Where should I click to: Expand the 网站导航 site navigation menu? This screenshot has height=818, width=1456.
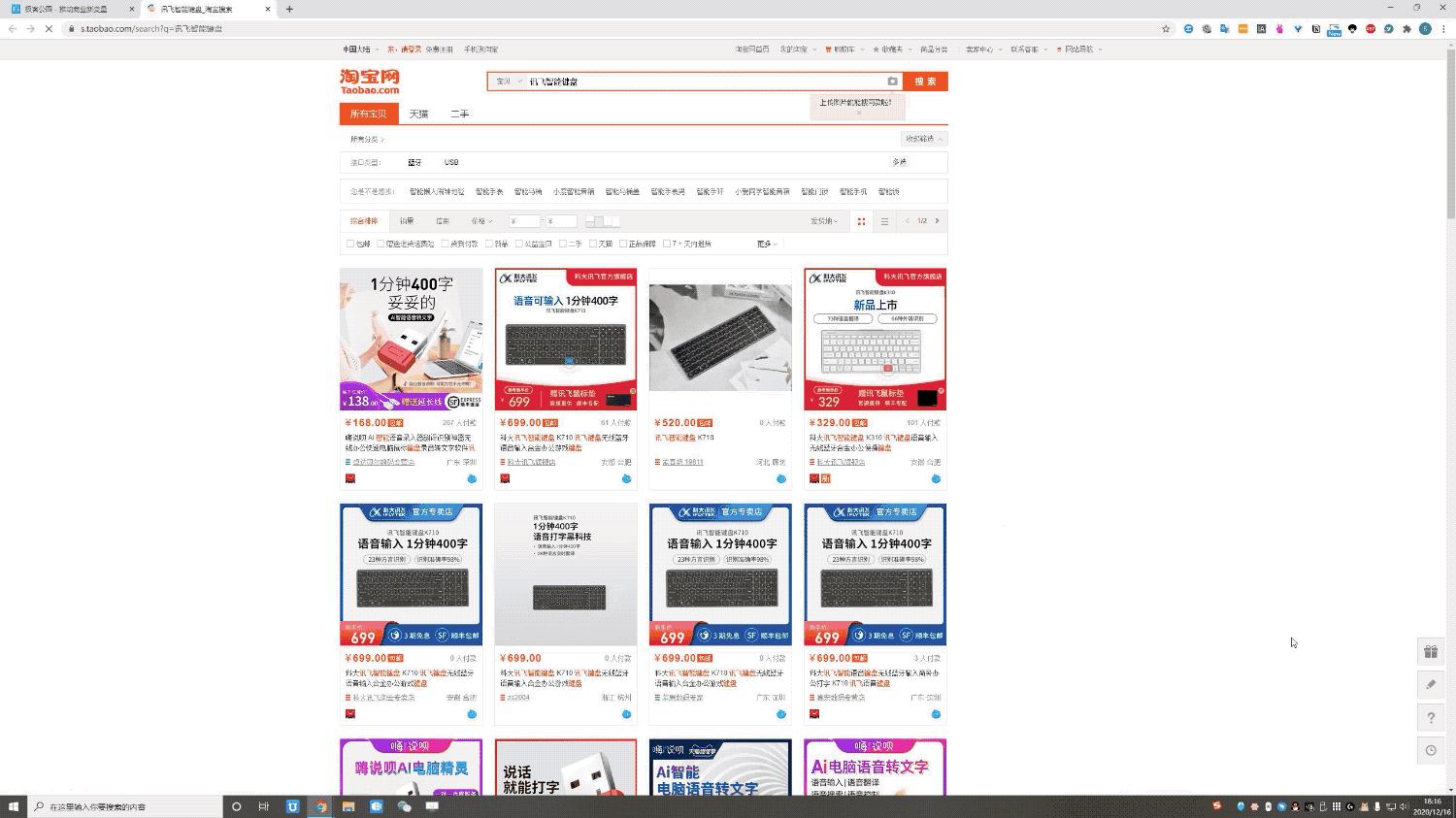pos(1079,49)
